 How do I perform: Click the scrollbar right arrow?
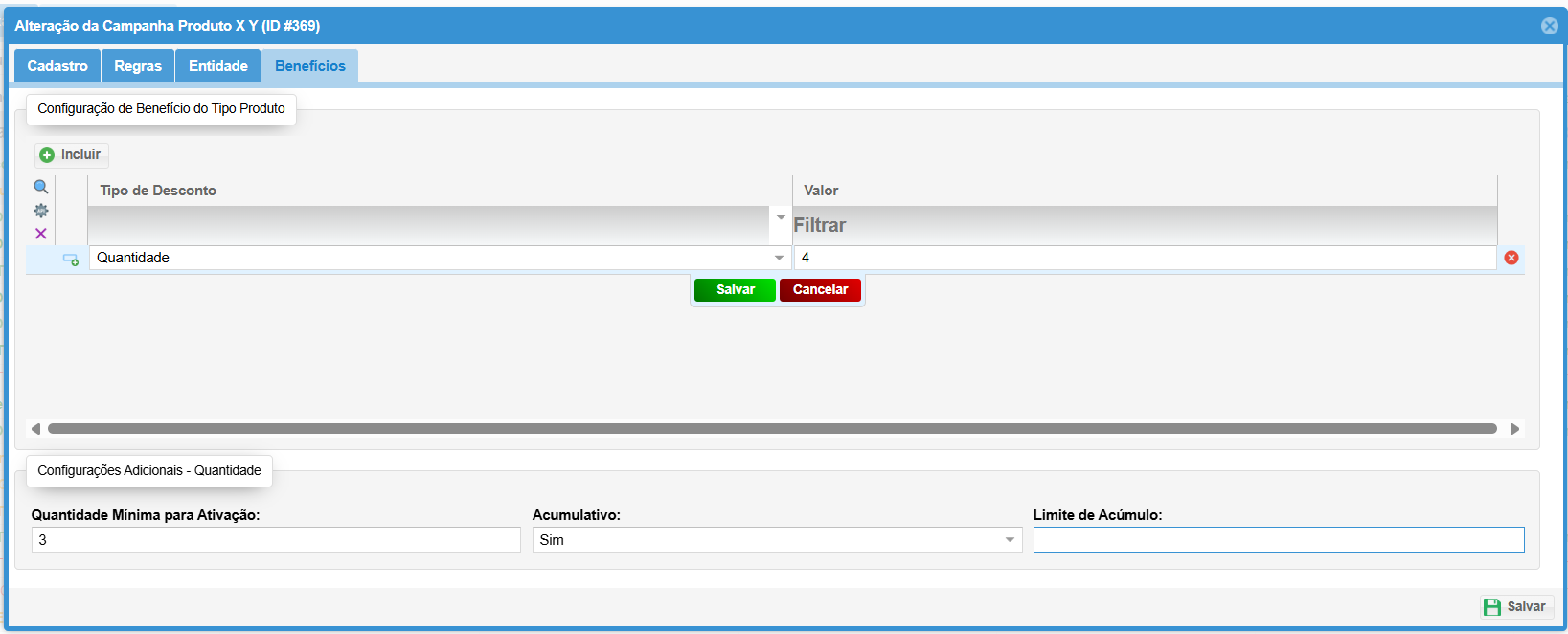pyautogui.click(x=1514, y=429)
